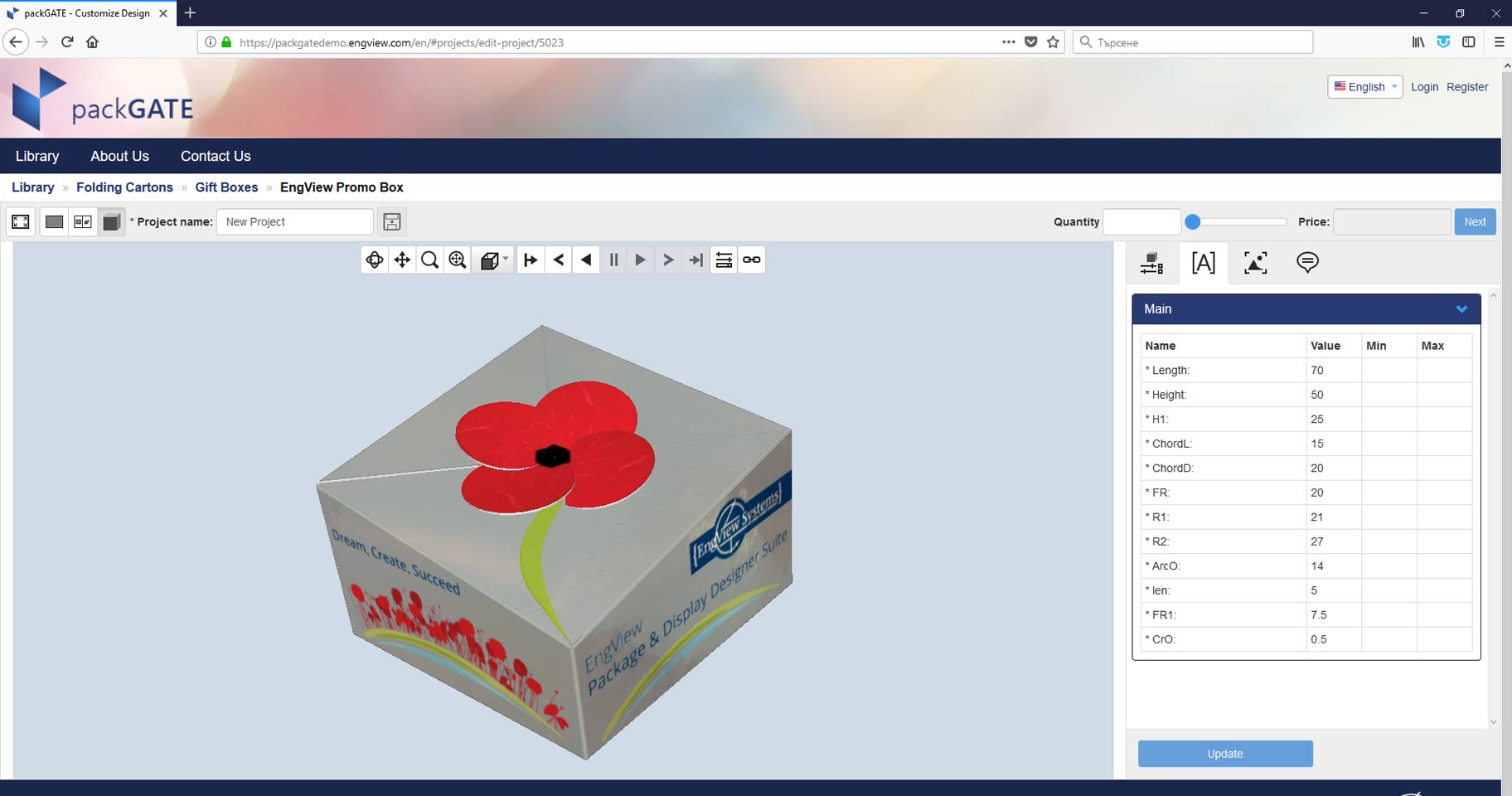
Task: Click the browser back button
Action: click(x=16, y=42)
